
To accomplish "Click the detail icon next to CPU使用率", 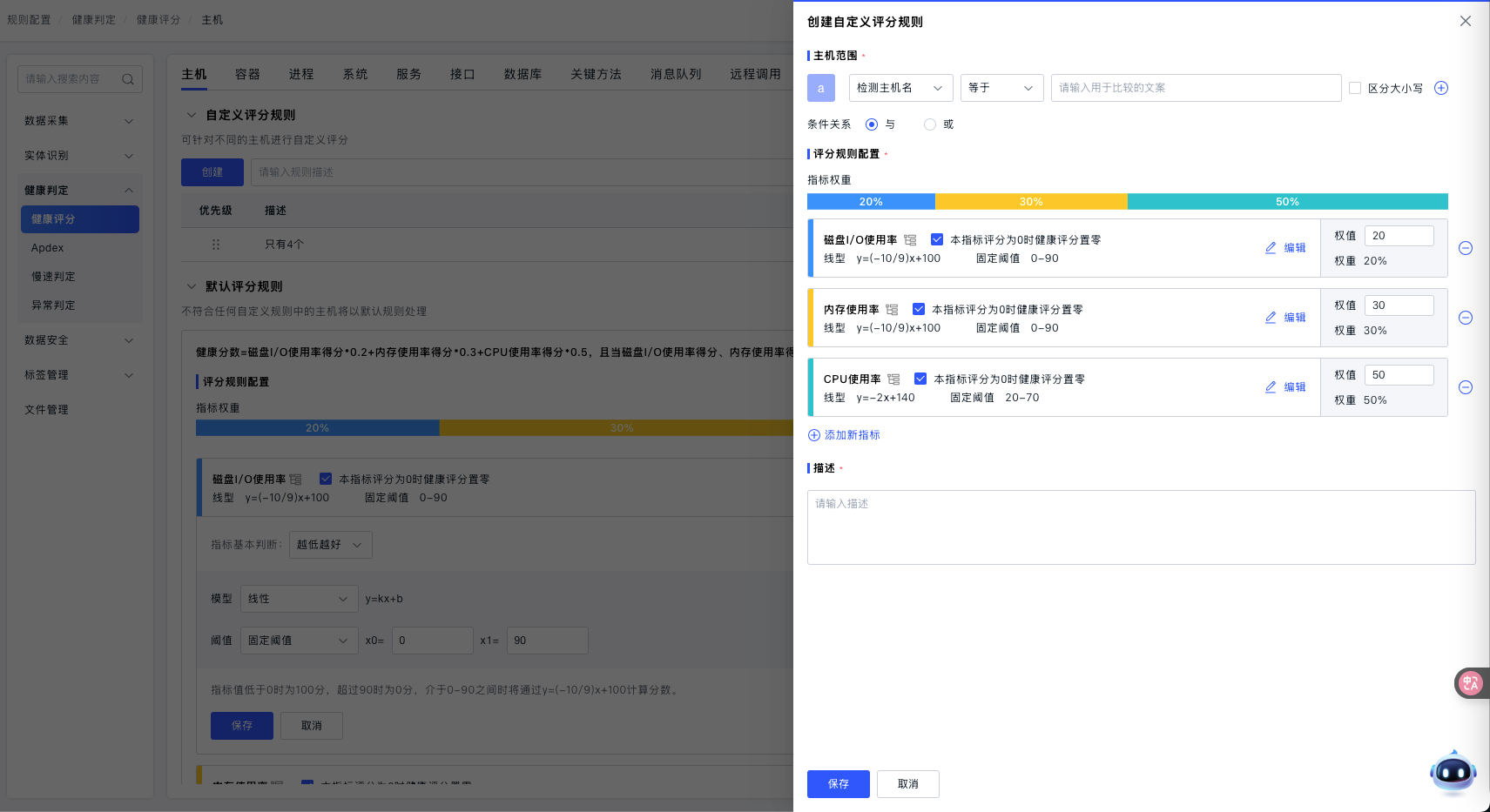I will 893,379.
